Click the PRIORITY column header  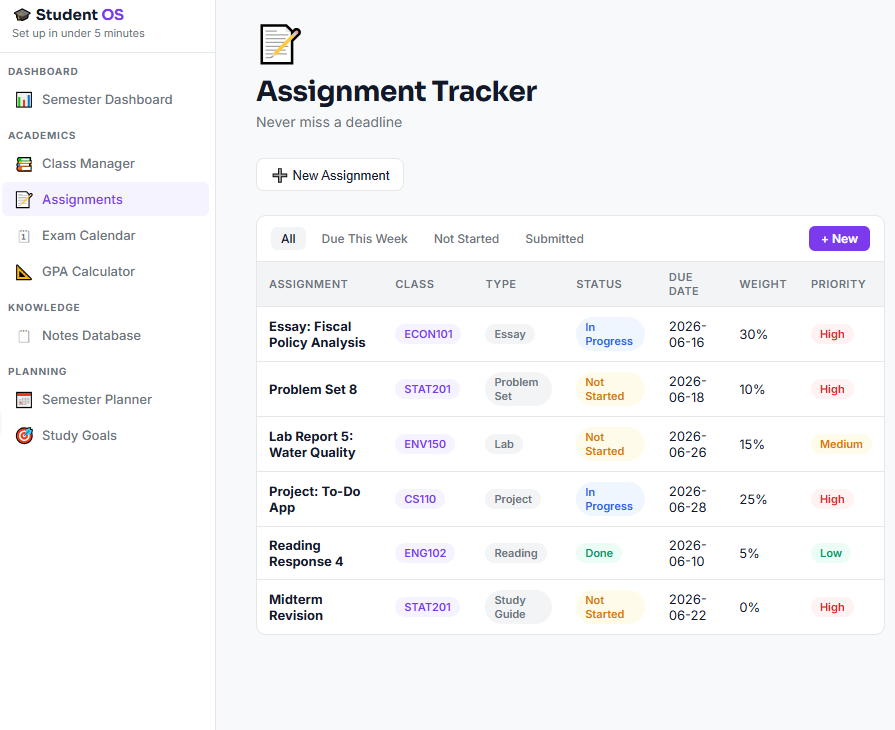(x=838, y=284)
